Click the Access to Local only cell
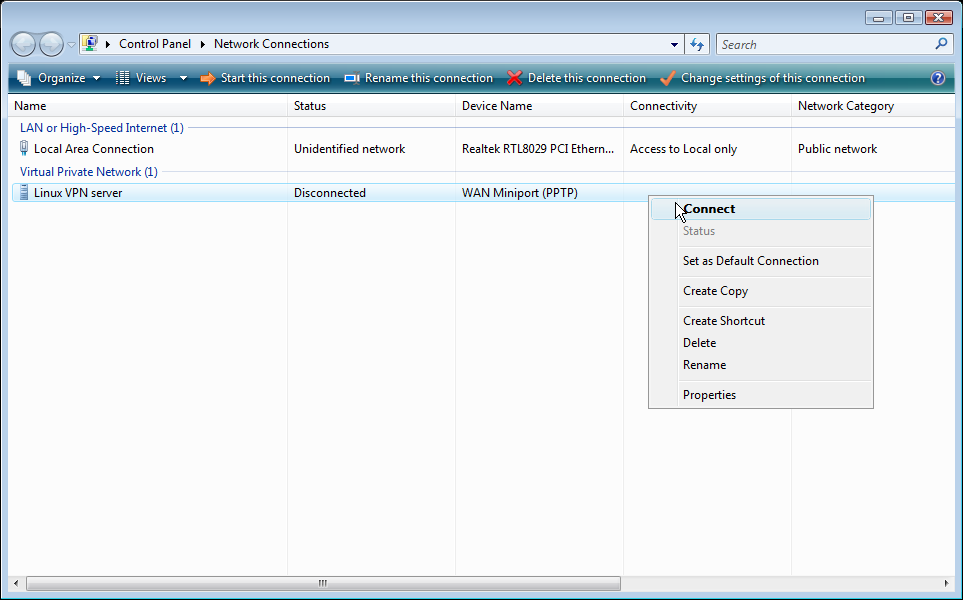 tap(684, 149)
